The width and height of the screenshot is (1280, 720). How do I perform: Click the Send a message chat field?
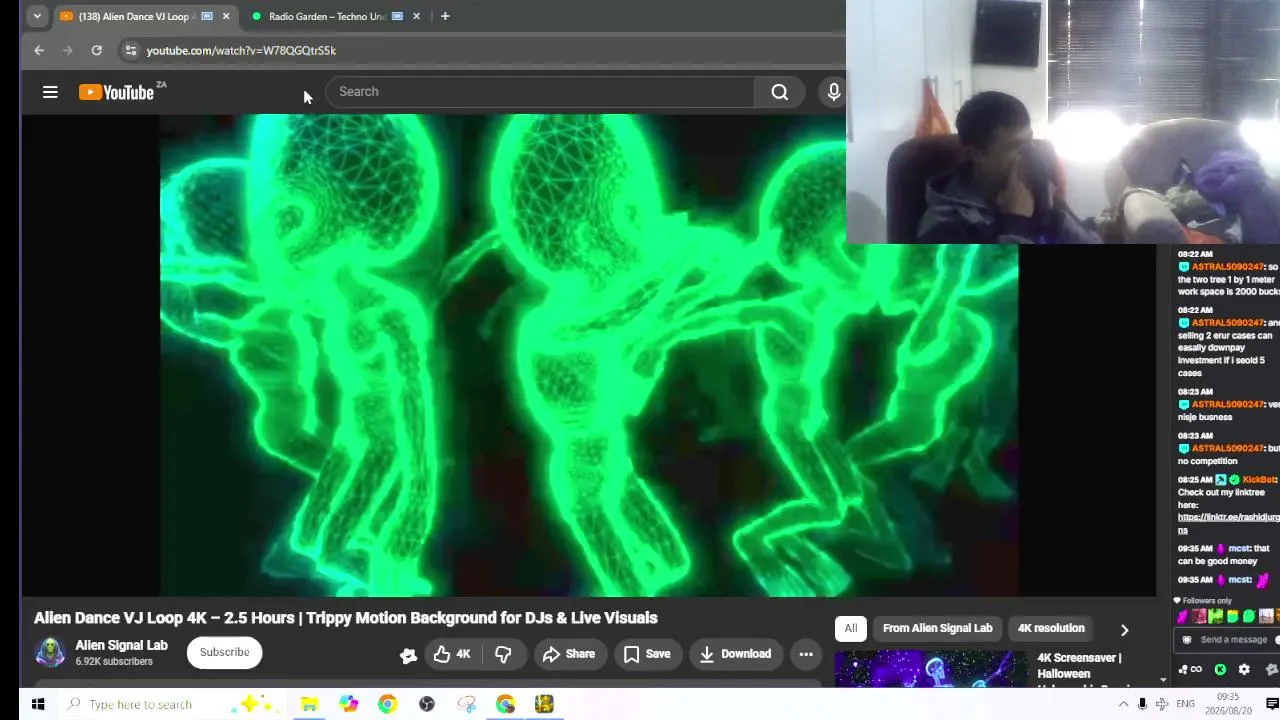click(1233, 640)
